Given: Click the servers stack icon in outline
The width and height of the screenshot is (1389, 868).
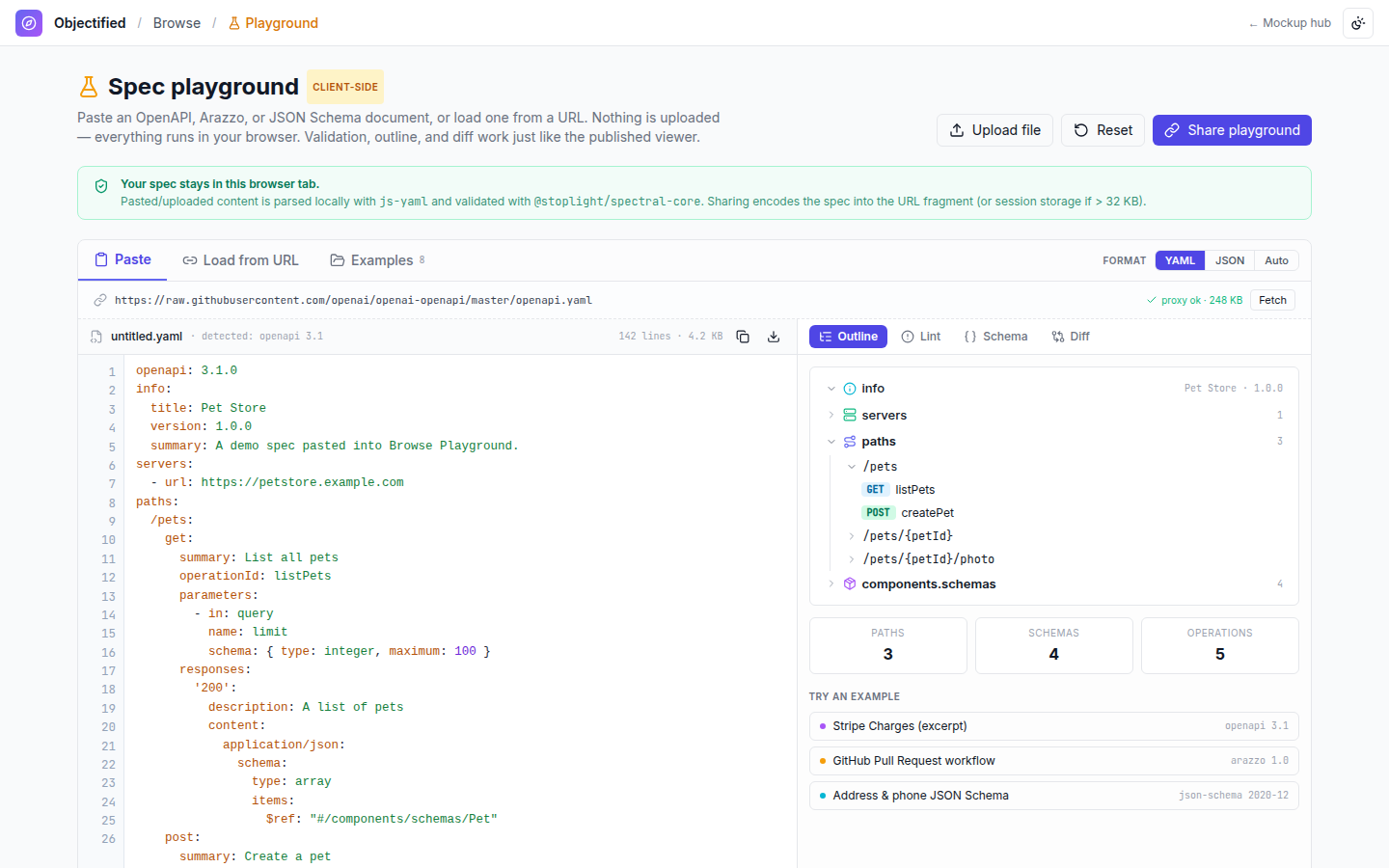Looking at the screenshot, I should (x=850, y=415).
